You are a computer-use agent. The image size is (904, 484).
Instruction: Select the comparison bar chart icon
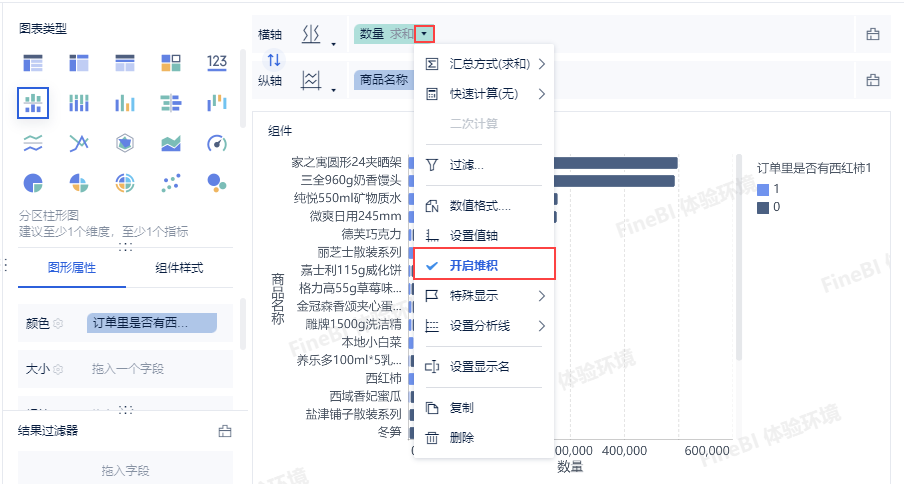click(x=171, y=103)
